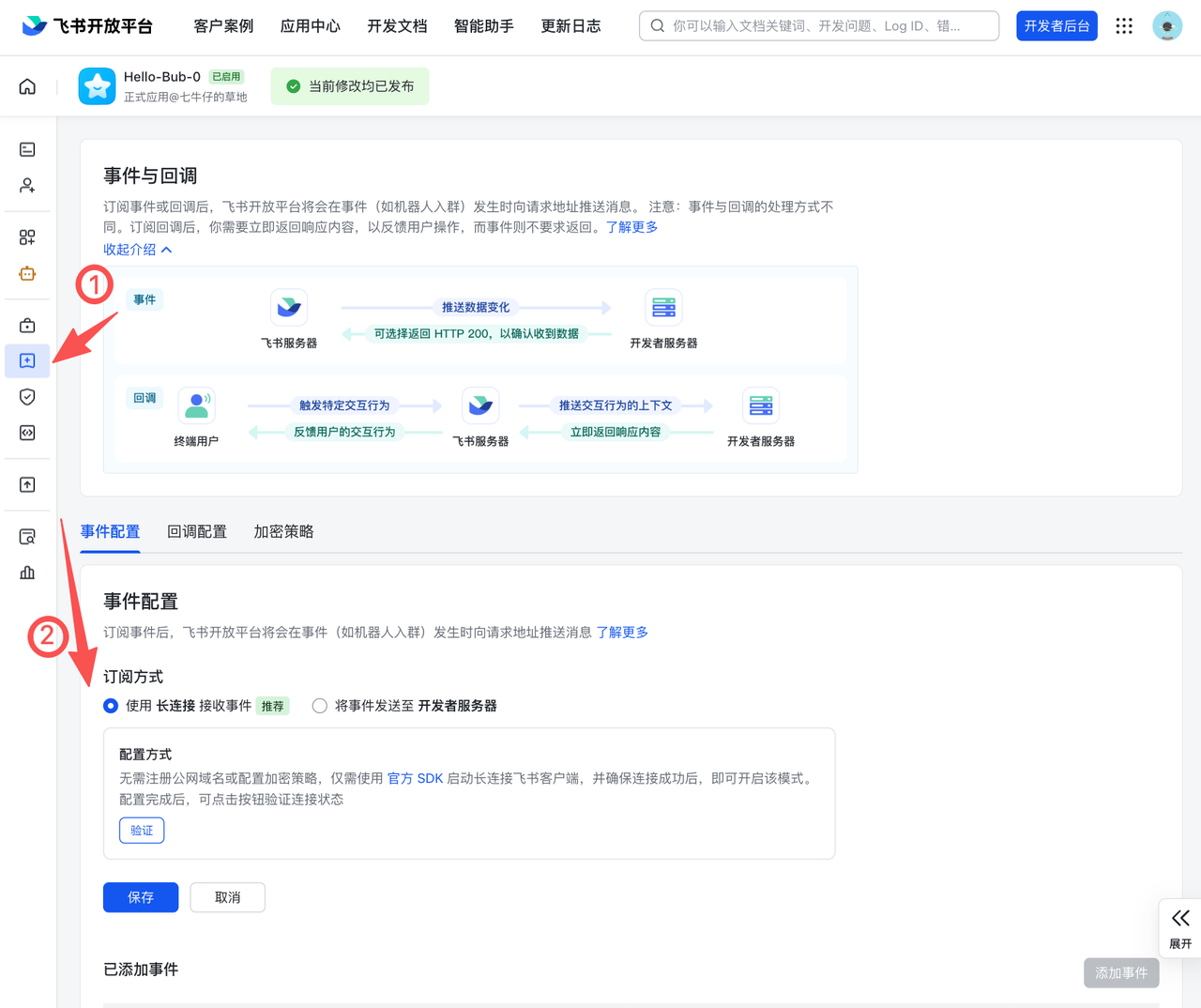The width and height of the screenshot is (1201, 1008).
Task: Click the 开发者后台 button
Action: coord(1057,26)
